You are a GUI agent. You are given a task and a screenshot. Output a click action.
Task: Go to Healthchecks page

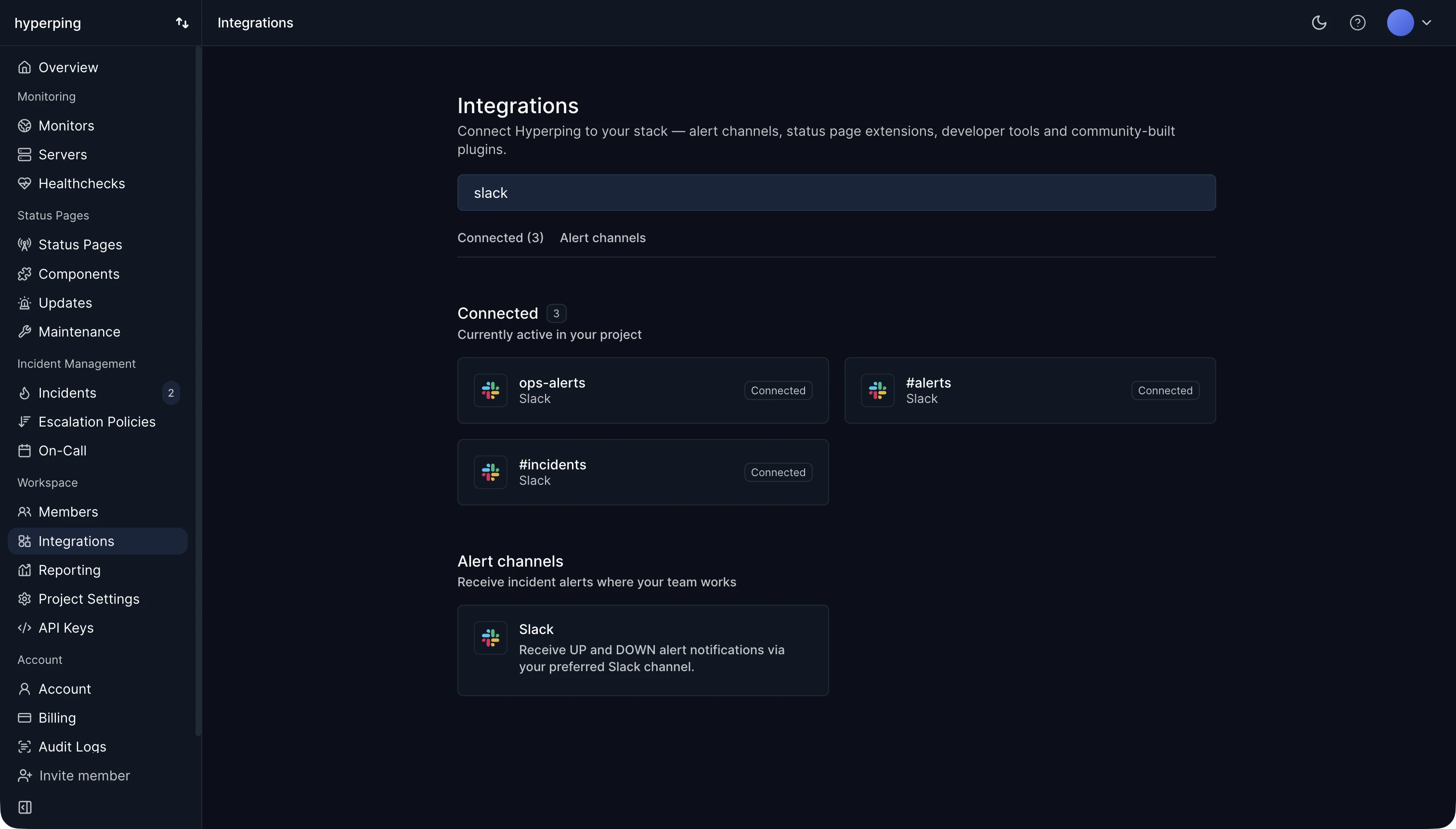click(x=97, y=183)
